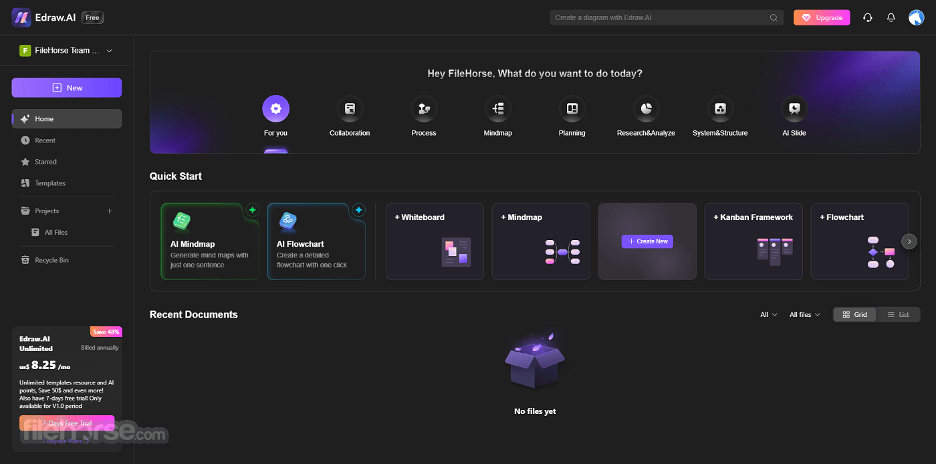Open the notifications bell
Viewport: 936px width, 464px height.
click(x=891, y=17)
